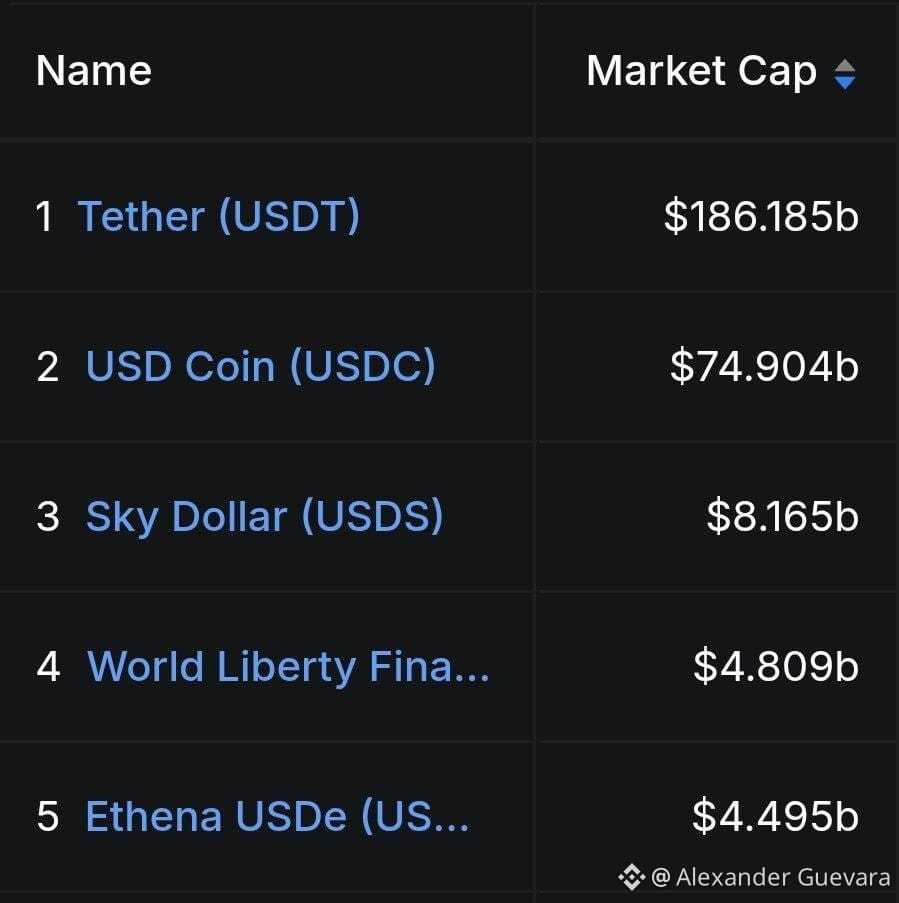The image size is (899, 903).
Task: Select the $186.185b market cap value
Action: pyautogui.click(x=761, y=217)
